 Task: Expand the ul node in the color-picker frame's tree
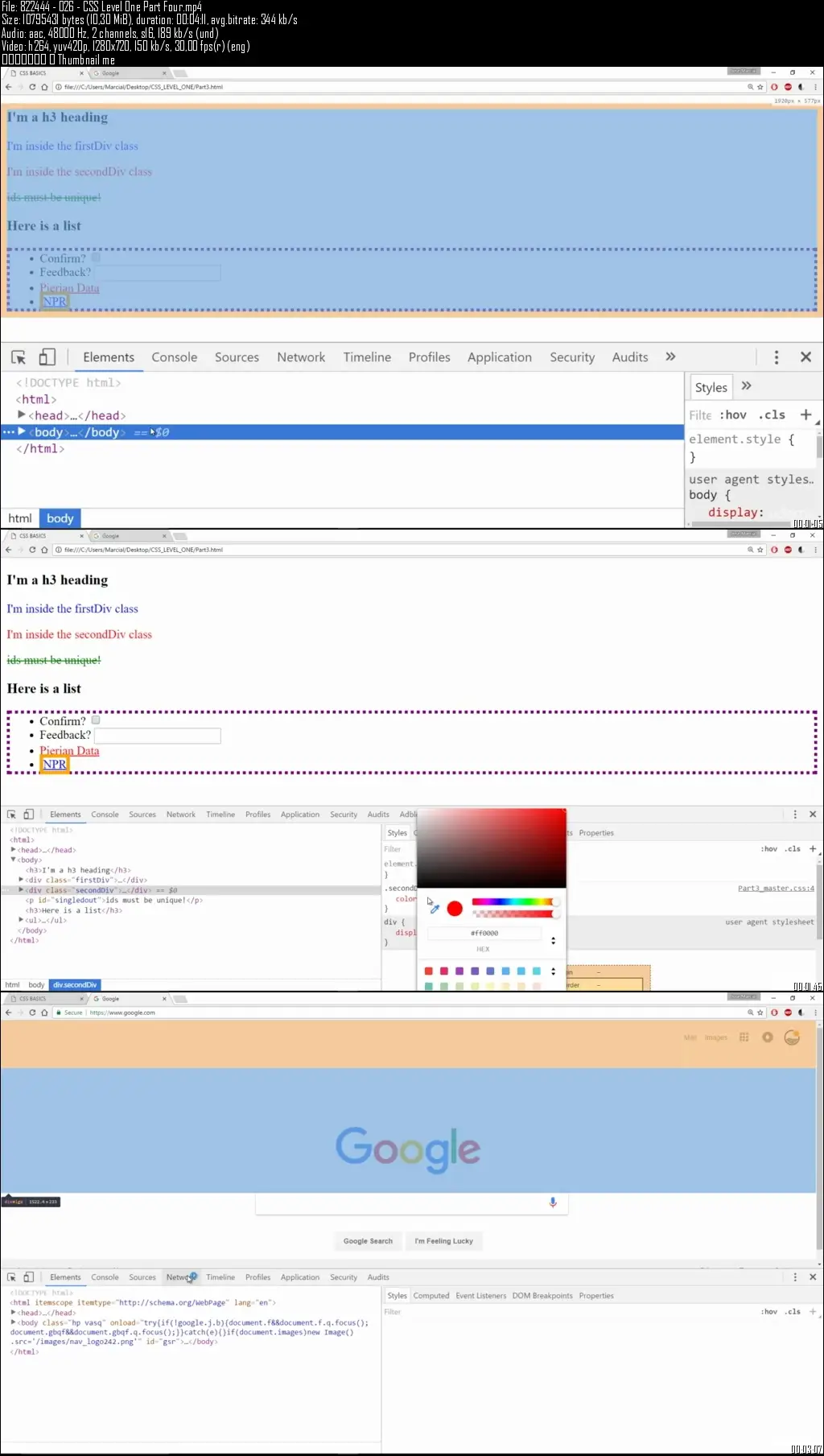click(21, 920)
